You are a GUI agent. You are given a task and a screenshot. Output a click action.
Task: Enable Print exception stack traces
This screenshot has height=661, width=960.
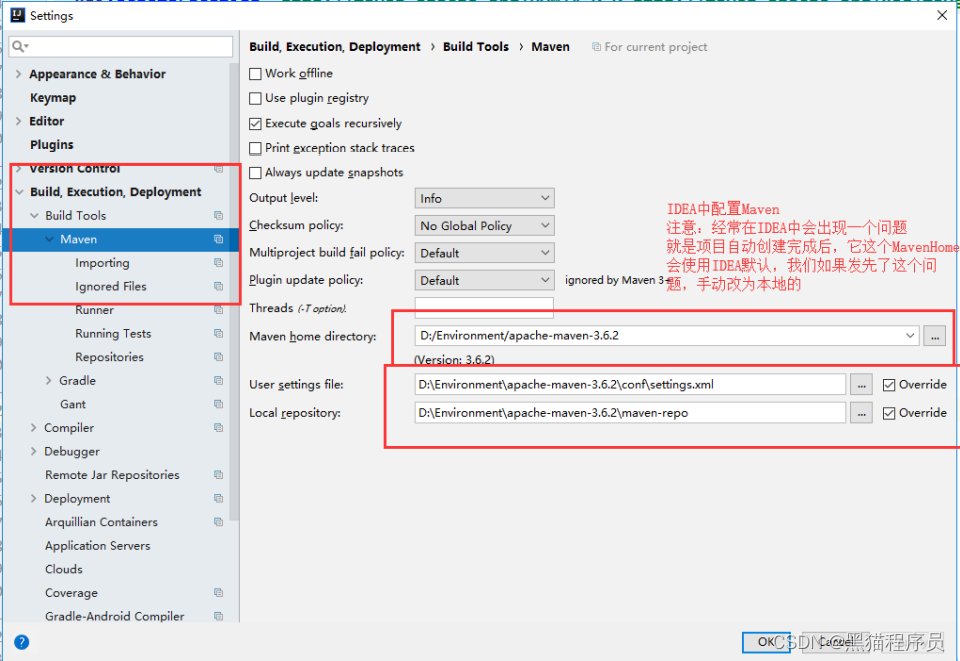(255, 148)
